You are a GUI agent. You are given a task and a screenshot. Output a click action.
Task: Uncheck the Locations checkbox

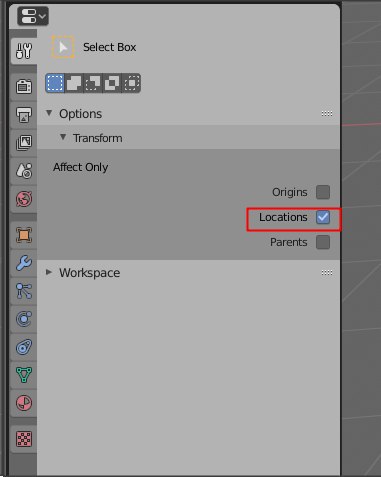(x=323, y=217)
